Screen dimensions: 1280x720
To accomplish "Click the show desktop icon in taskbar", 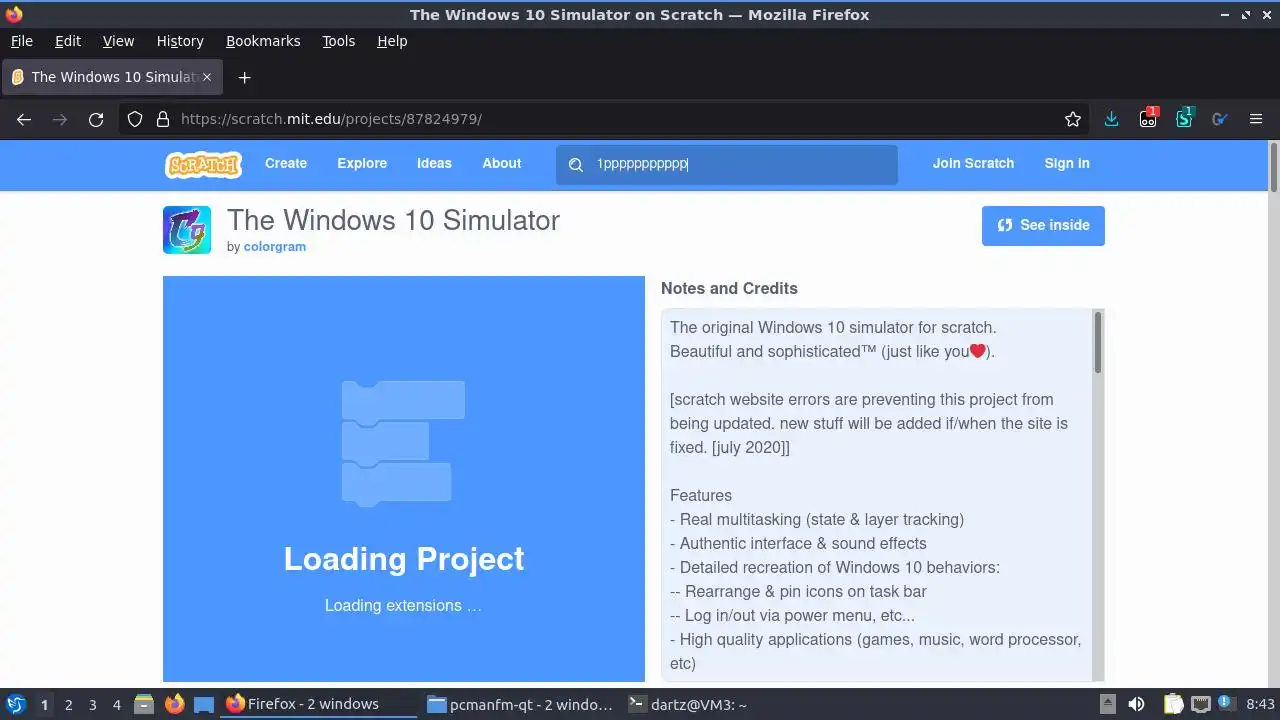I will point(204,704).
